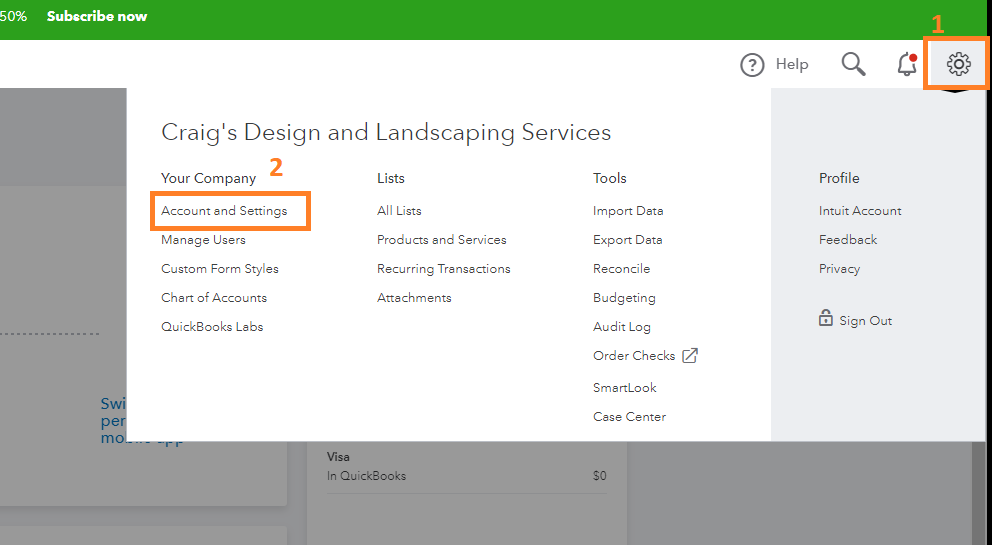This screenshot has height=545, width=992.
Task: Open Attachments list
Action: pos(414,298)
